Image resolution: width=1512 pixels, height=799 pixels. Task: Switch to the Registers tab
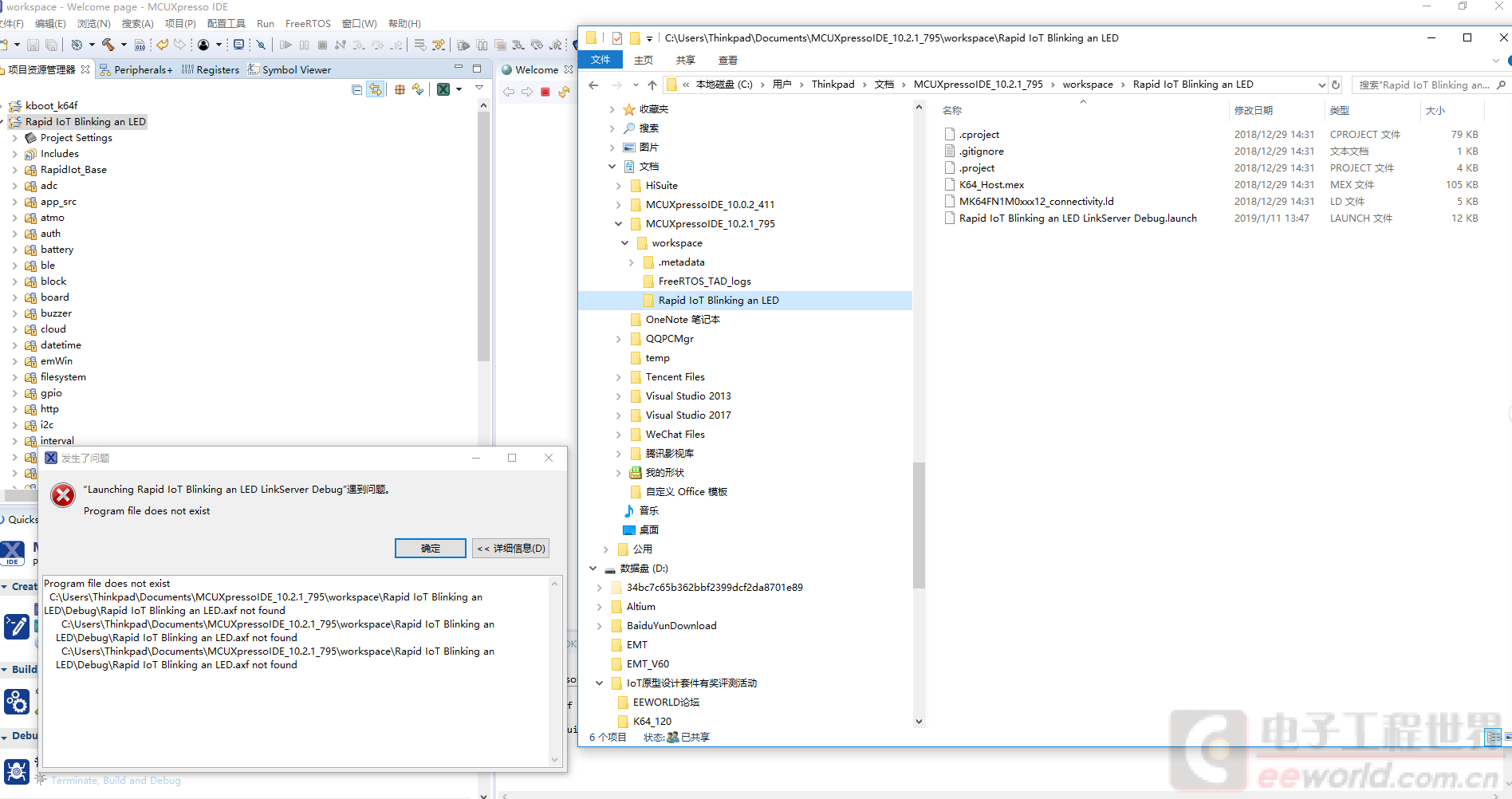211,70
